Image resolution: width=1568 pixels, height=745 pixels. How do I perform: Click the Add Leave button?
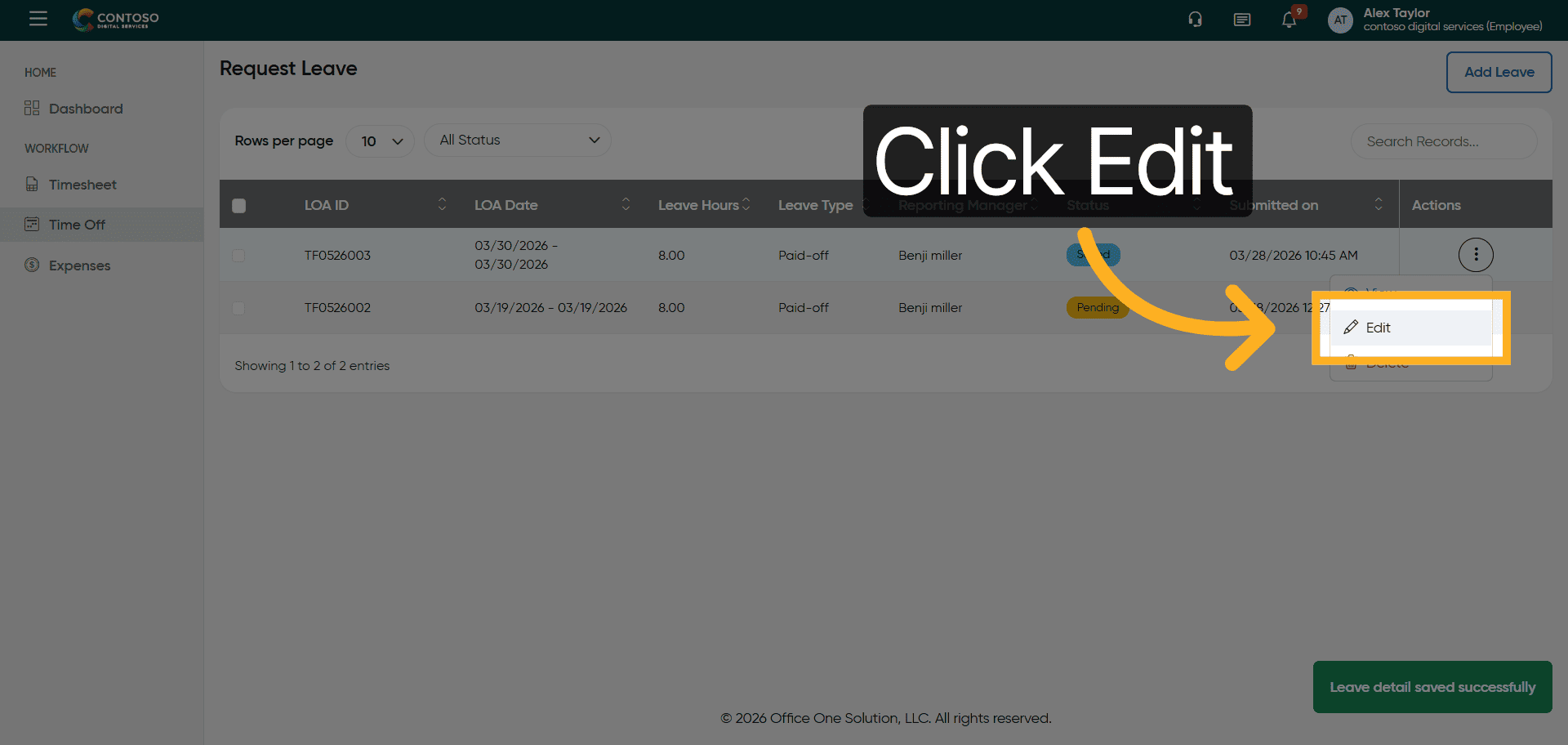[1499, 72]
